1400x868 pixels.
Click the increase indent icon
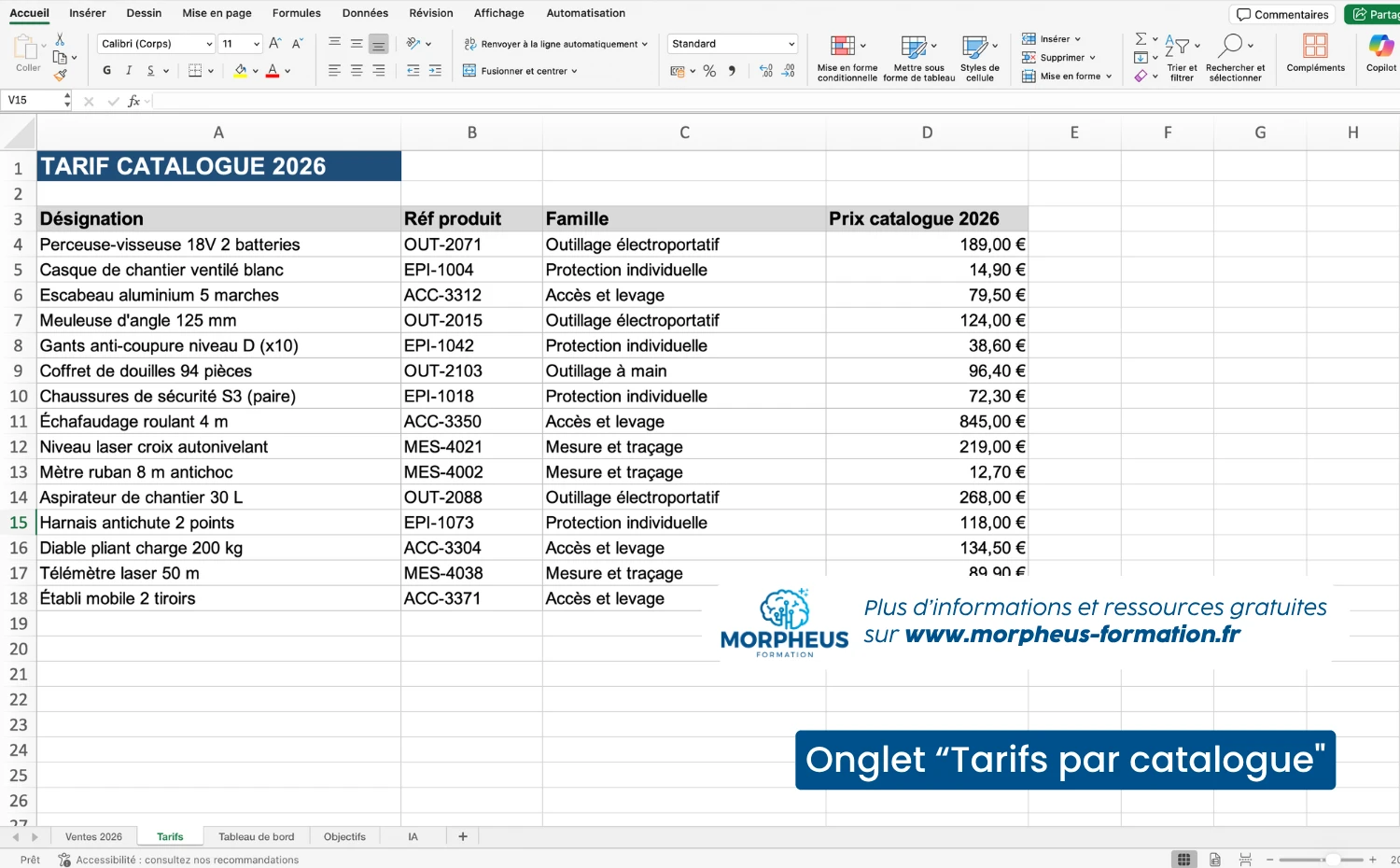pyautogui.click(x=435, y=71)
